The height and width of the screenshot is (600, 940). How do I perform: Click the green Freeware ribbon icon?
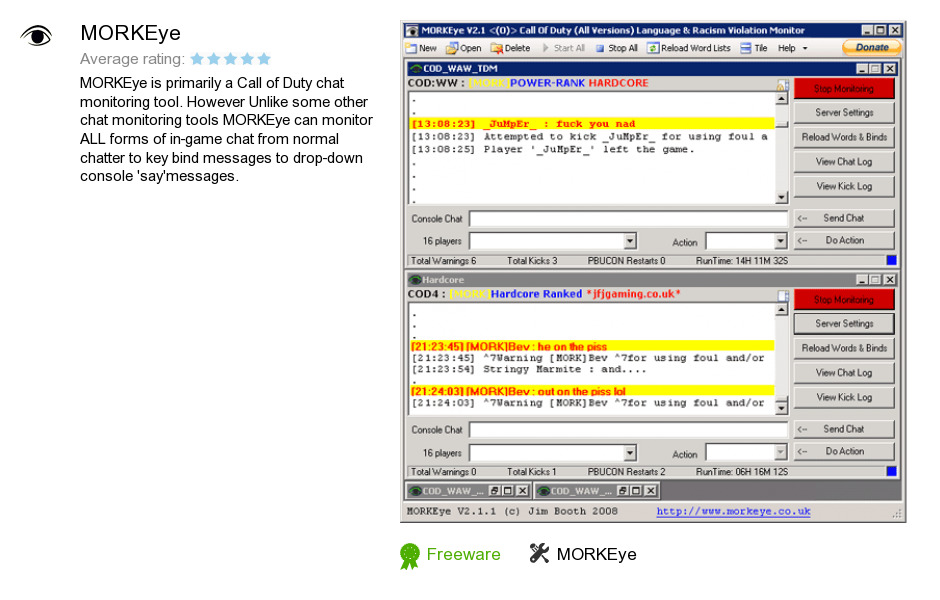click(x=409, y=556)
